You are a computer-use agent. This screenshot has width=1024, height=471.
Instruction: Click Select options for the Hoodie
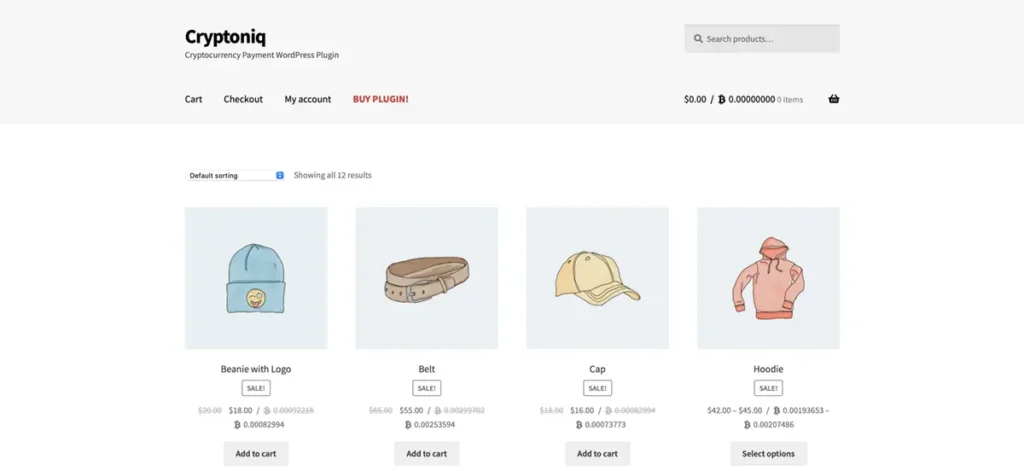point(768,453)
